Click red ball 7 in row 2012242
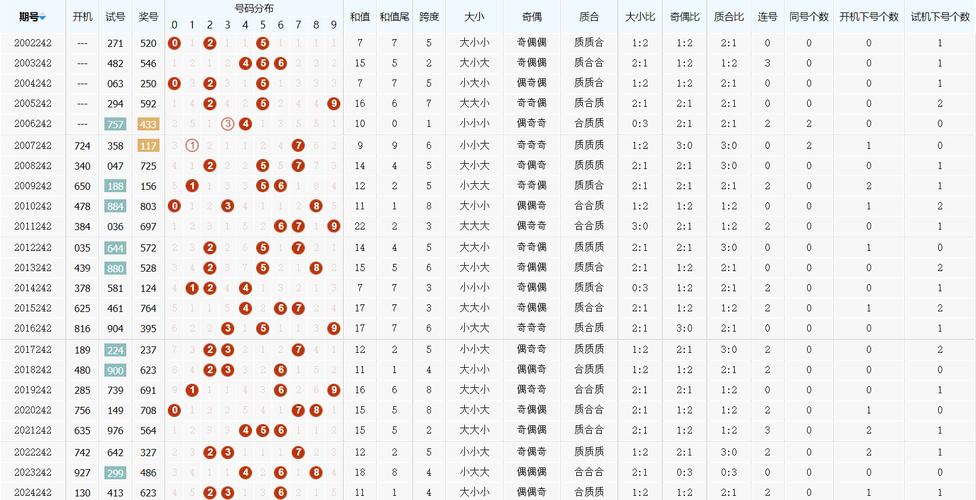The image size is (976, 500). [x=298, y=248]
